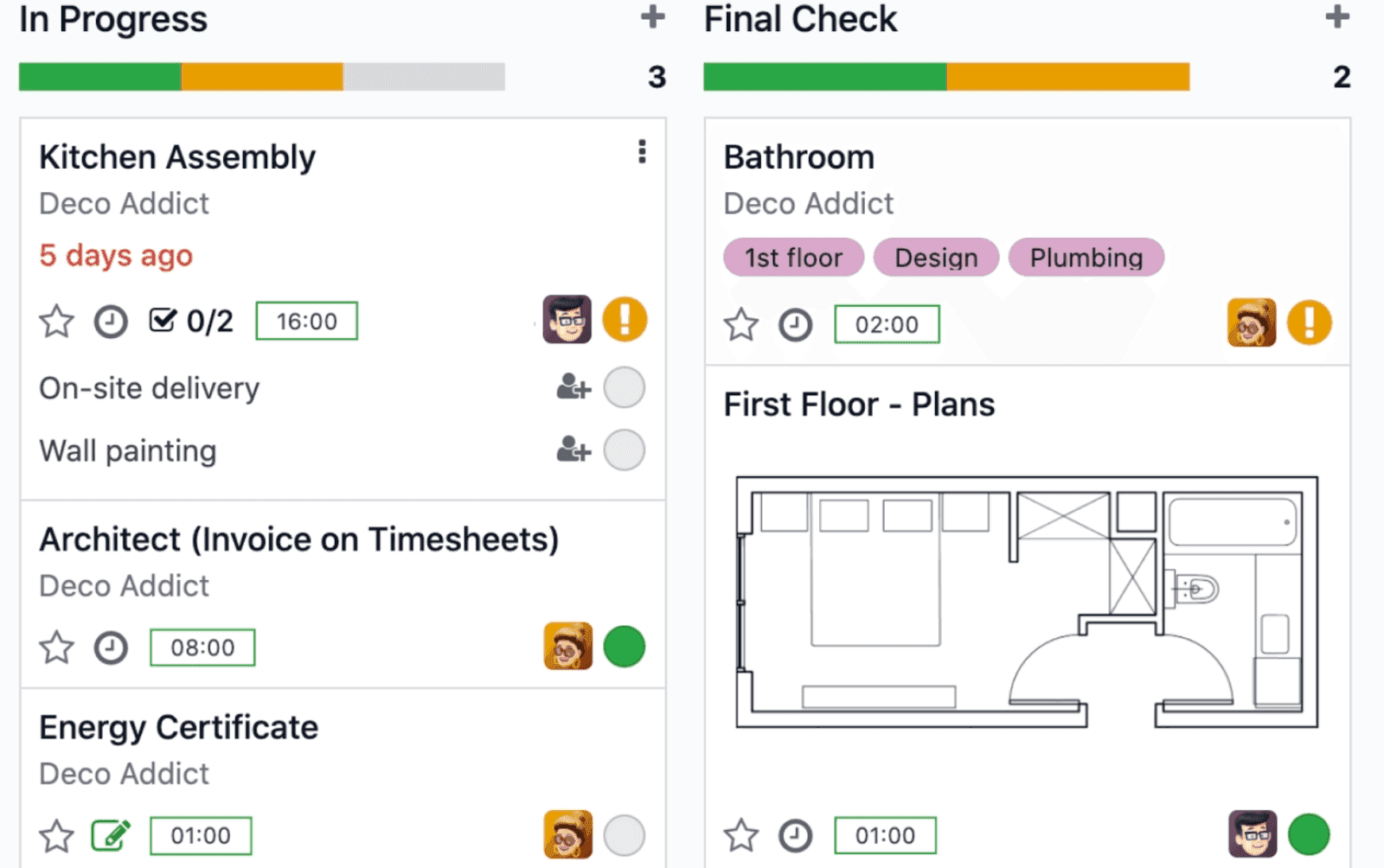Click the status circle on Wall painting
The image size is (1384, 868).
(625, 450)
